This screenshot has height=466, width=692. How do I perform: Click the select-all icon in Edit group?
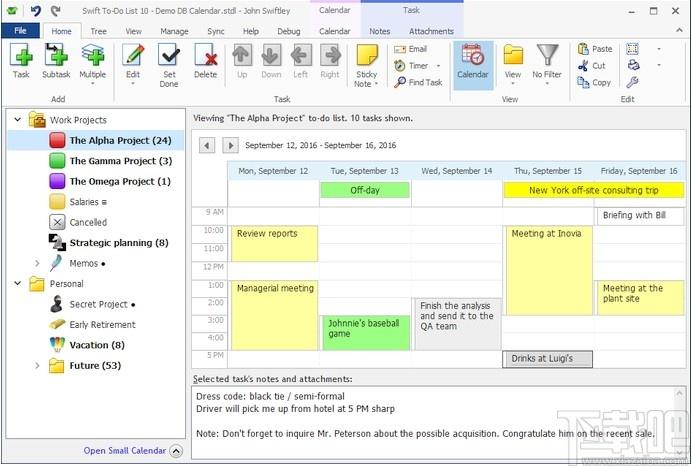tap(633, 49)
